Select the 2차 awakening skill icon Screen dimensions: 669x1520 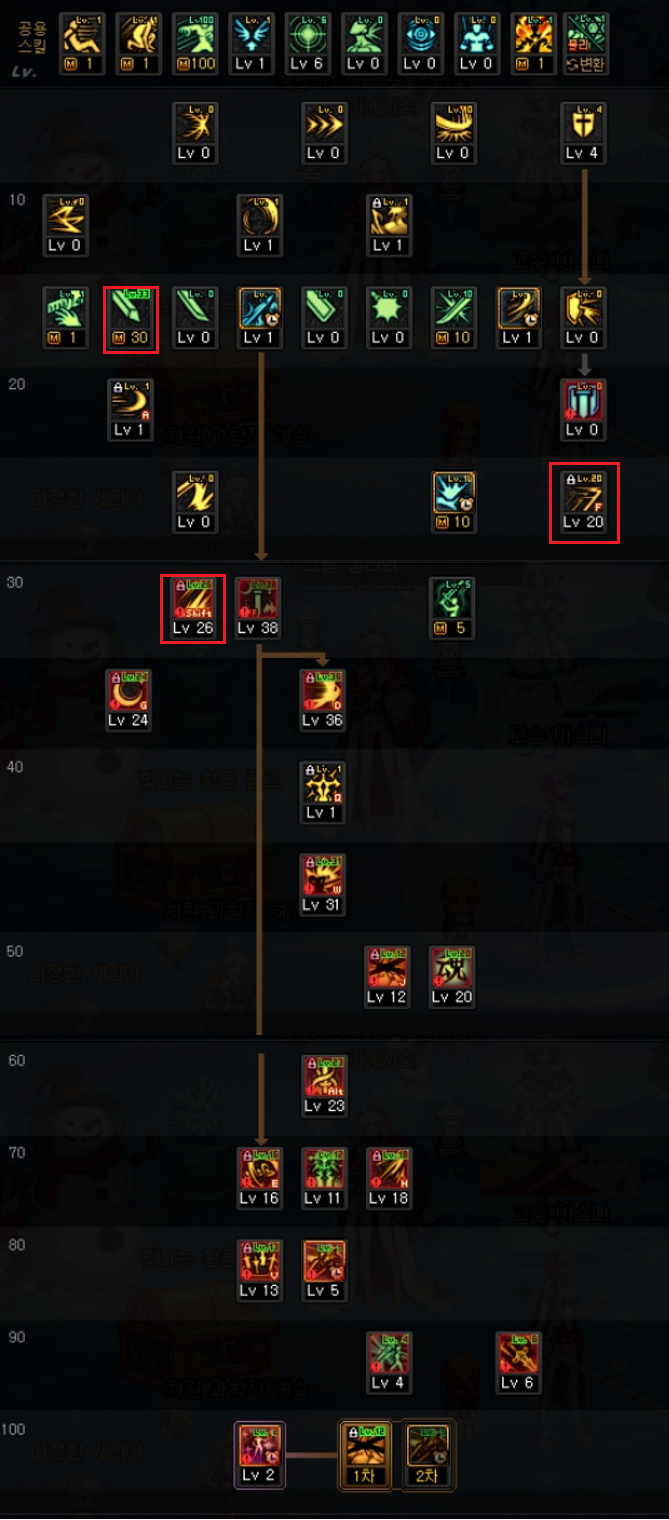pos(430,1455)
